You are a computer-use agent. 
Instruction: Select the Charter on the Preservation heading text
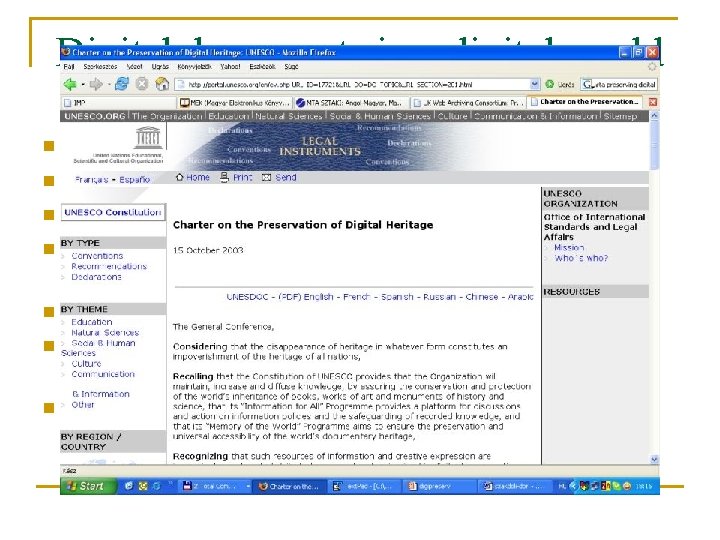click(303, 225)
